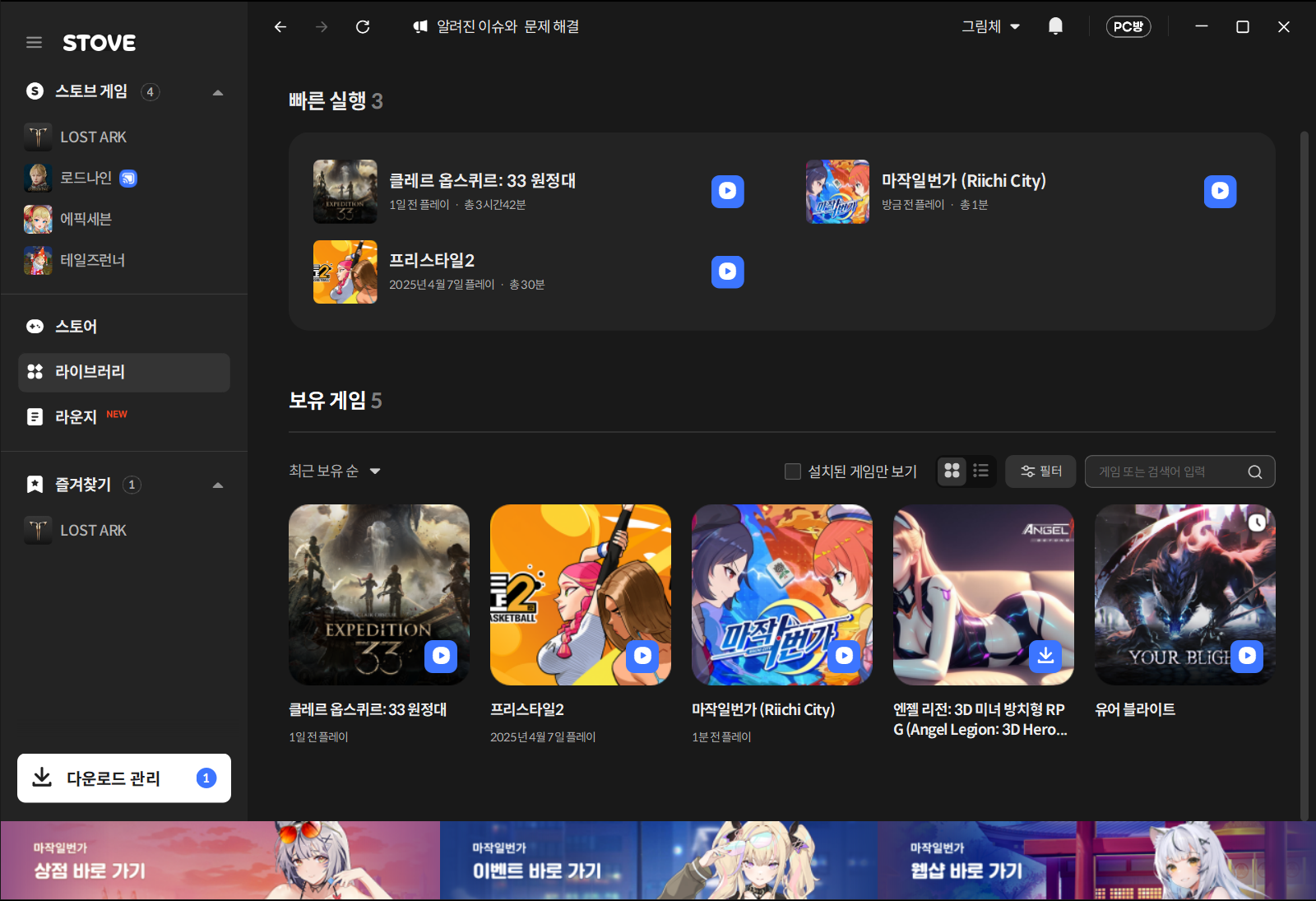Open 엔젤 리전 game card cover
Image resolution: width=1316 pixels, height=901 pixels.
(984, 595)
